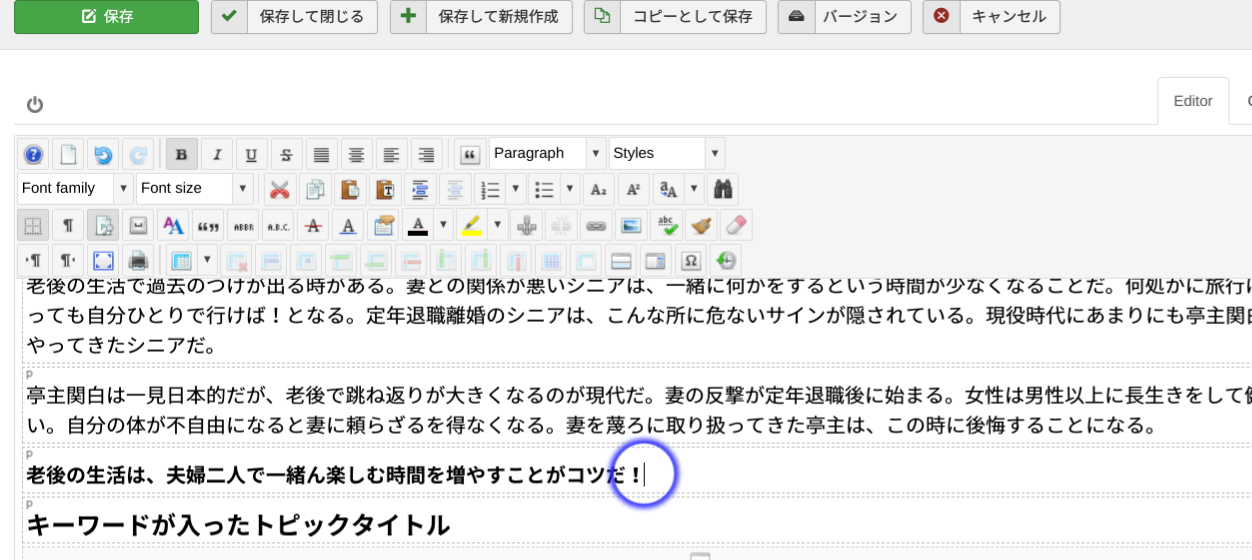Print the editor content
The width and height of the screenshot is (1252, 560).
click(138, 260)
